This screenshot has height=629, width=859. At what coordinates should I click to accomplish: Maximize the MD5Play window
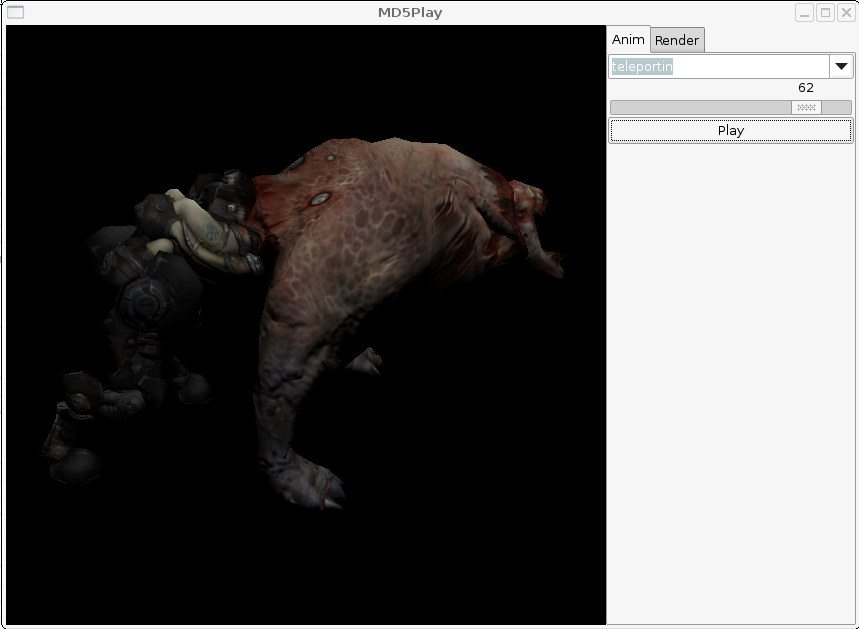point(826,13)
